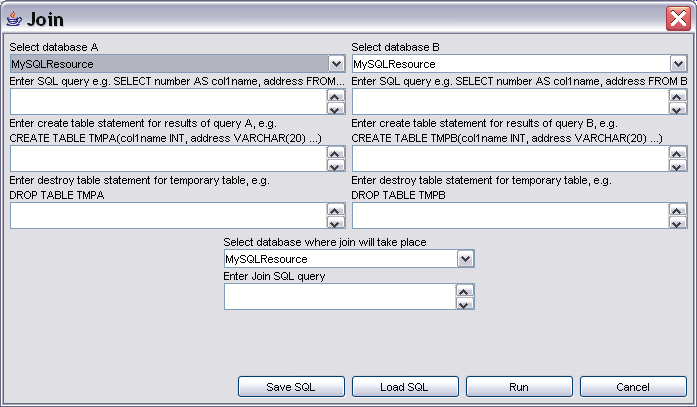Viewport: 697px width, 407px height.
Task: Click scroll down arrow of query B field
Action: [x=677, y=109]
